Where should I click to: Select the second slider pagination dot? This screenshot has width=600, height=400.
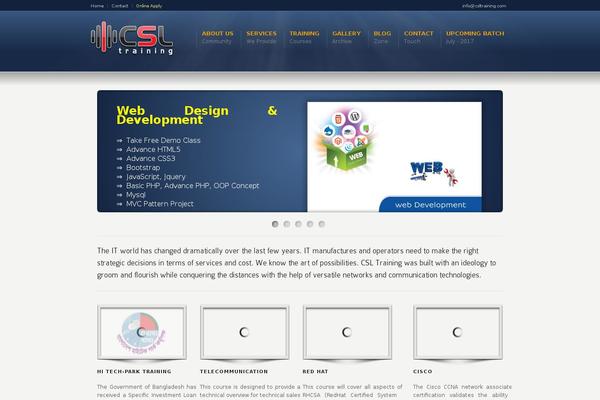[287, 224]
